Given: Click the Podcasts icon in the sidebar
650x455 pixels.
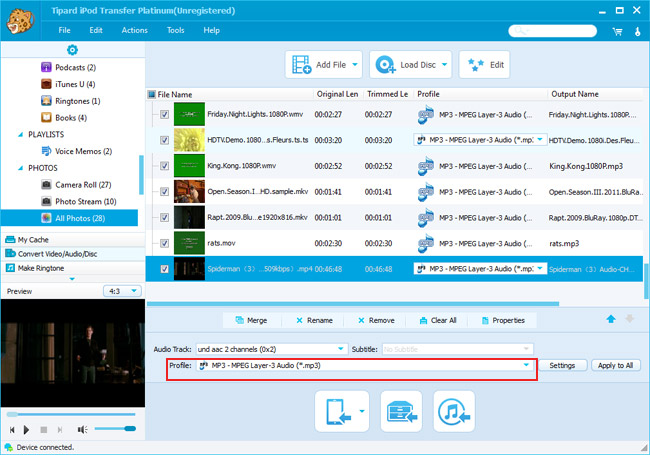Looking at the screenshot, I should (46, 67).
